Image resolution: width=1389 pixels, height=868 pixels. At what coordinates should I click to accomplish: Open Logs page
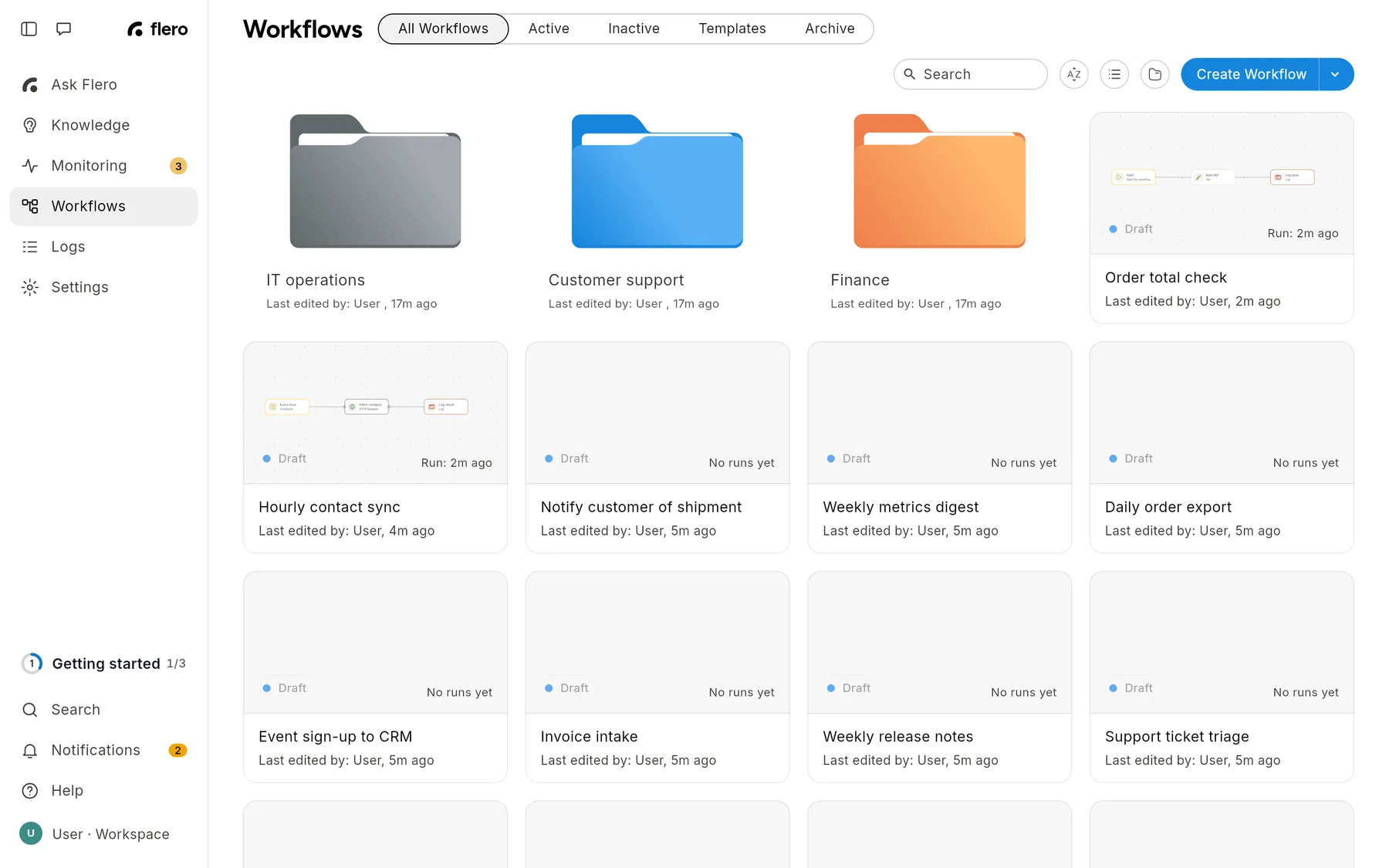tap(103, 247)
